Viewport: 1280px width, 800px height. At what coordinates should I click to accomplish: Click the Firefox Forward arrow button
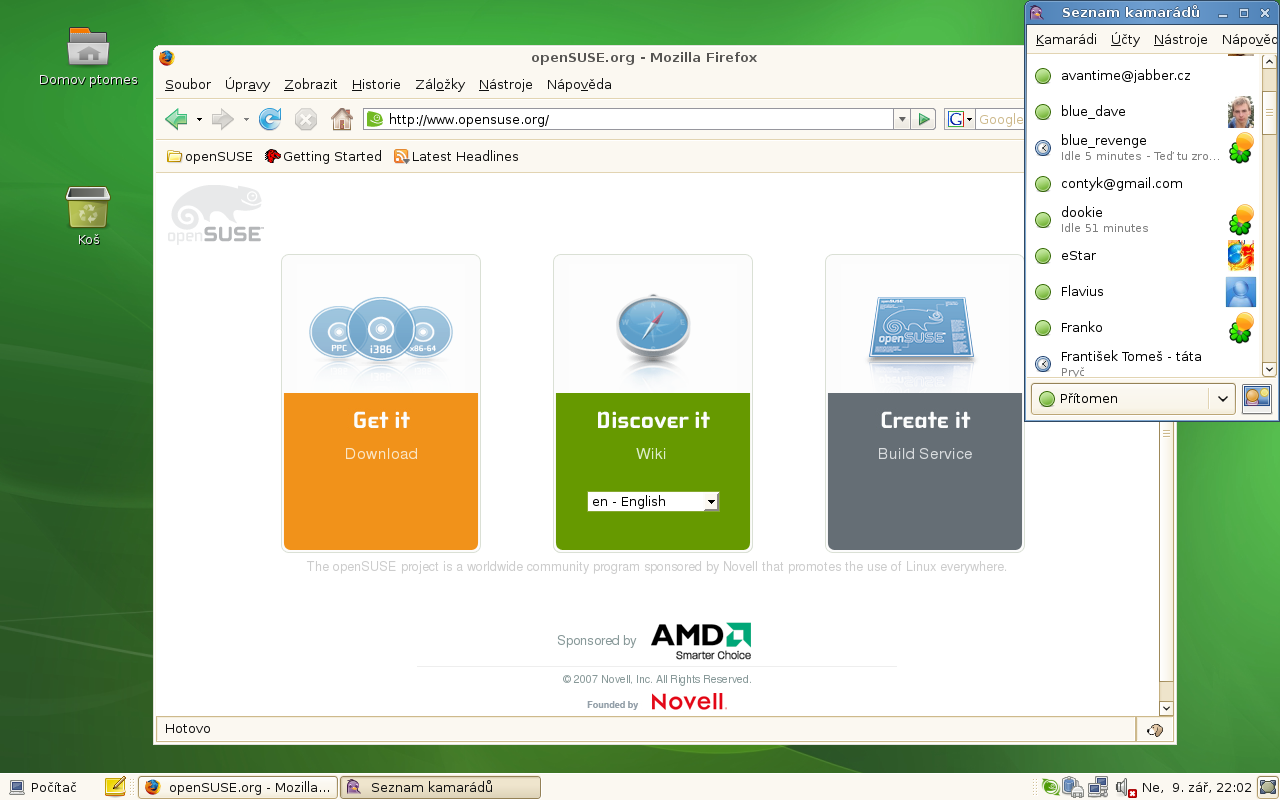(222, 120)
